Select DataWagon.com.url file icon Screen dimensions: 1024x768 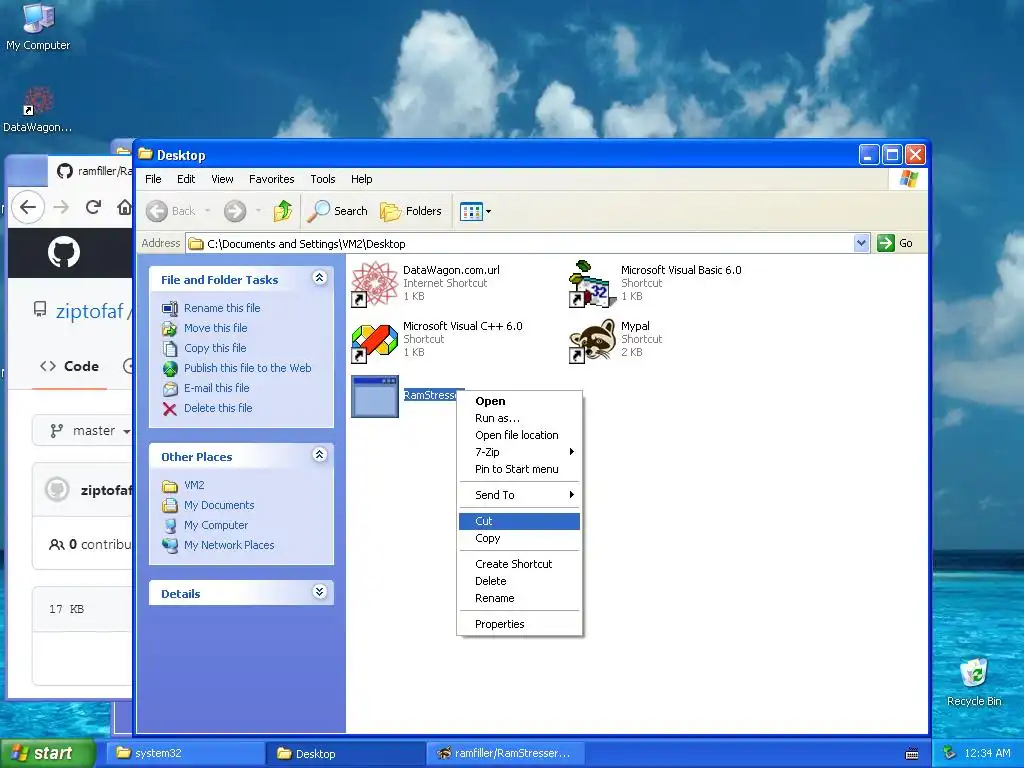[375, 284]
